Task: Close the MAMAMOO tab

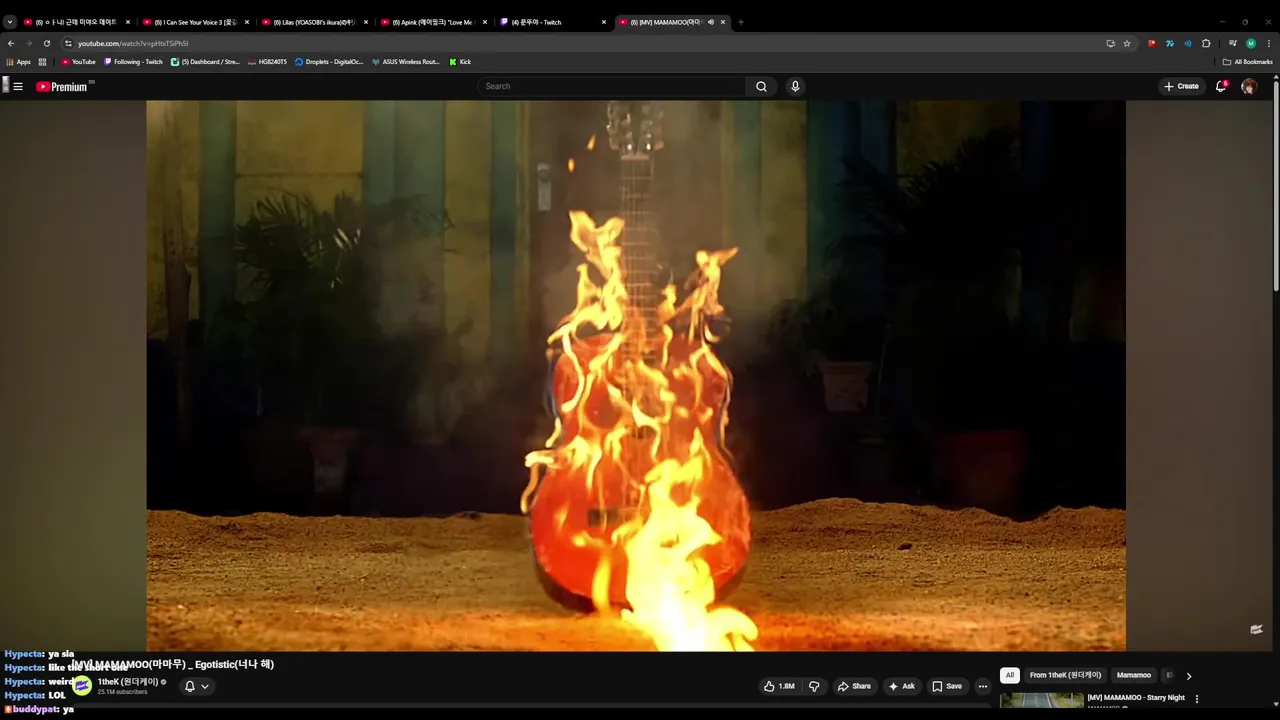Action: [723, 22]
